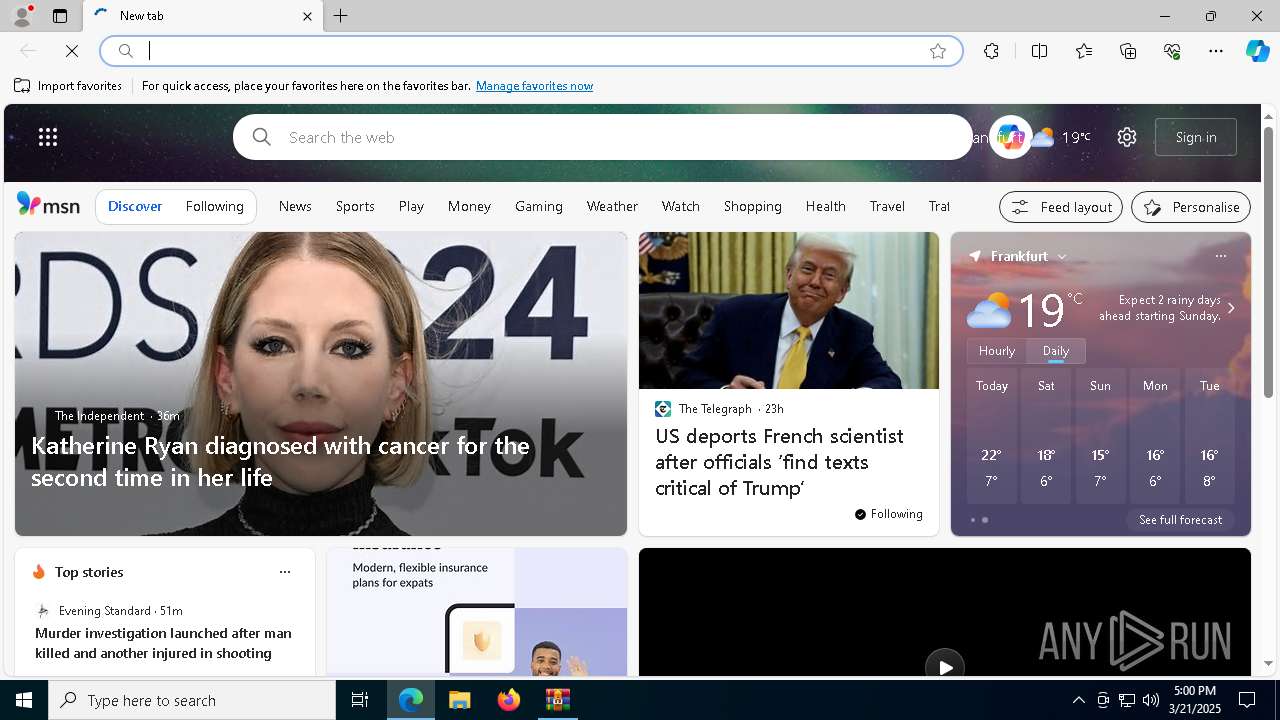Select the Discover feed tab

click(135, 206)
